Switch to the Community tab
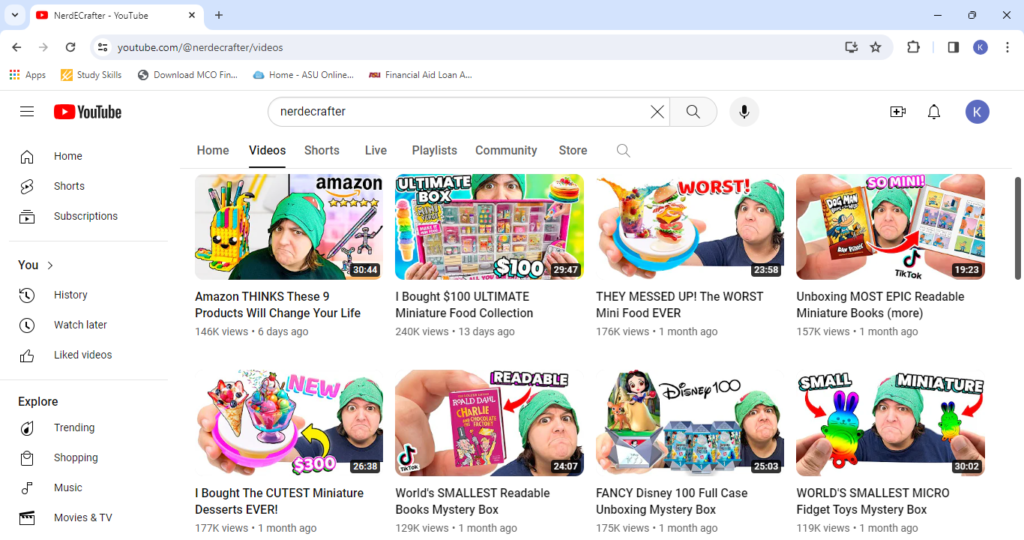Viewport: 1024px width, 540px height. [506, 151]
